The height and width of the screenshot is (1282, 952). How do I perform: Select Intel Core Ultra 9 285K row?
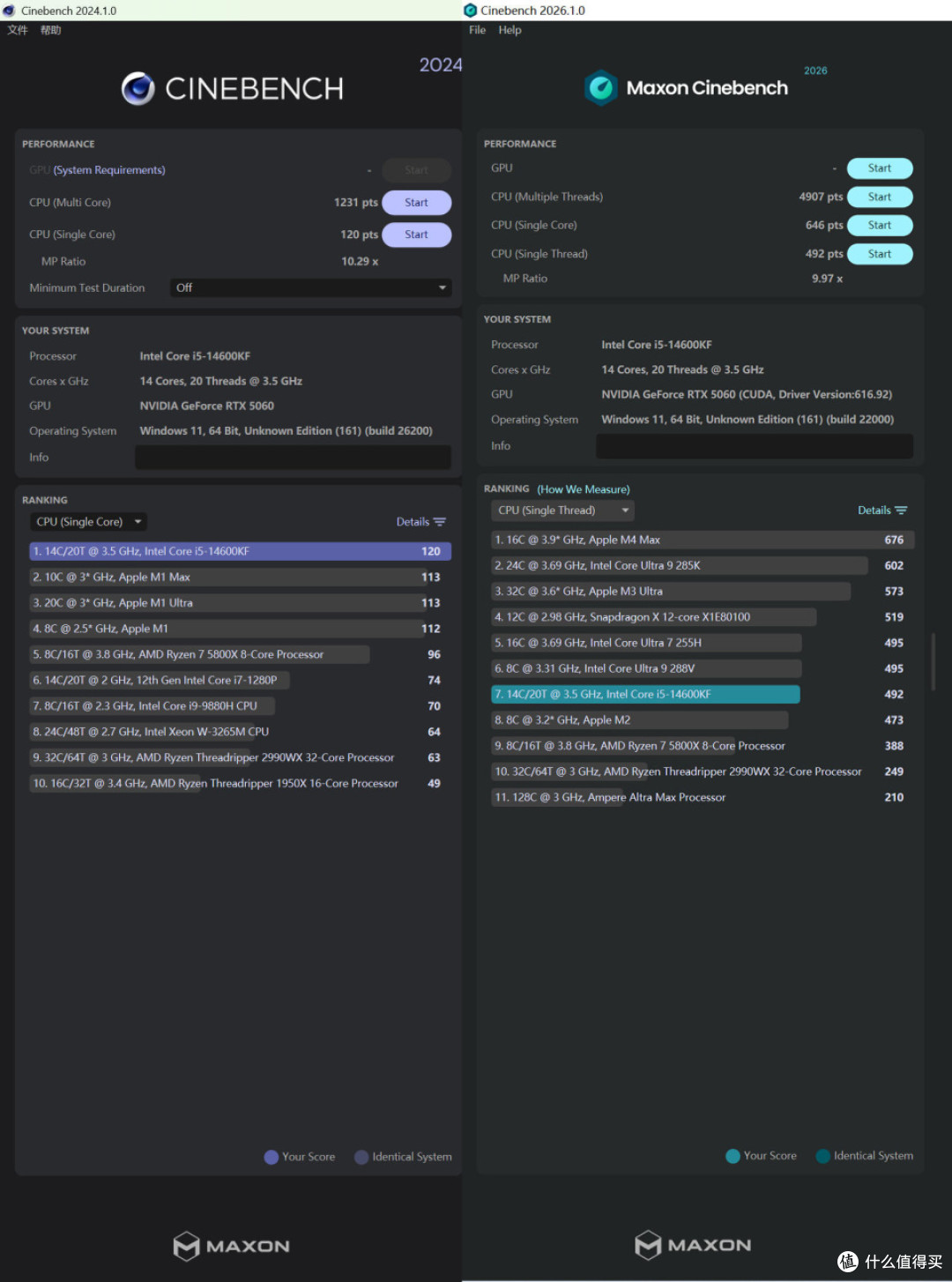703,566
